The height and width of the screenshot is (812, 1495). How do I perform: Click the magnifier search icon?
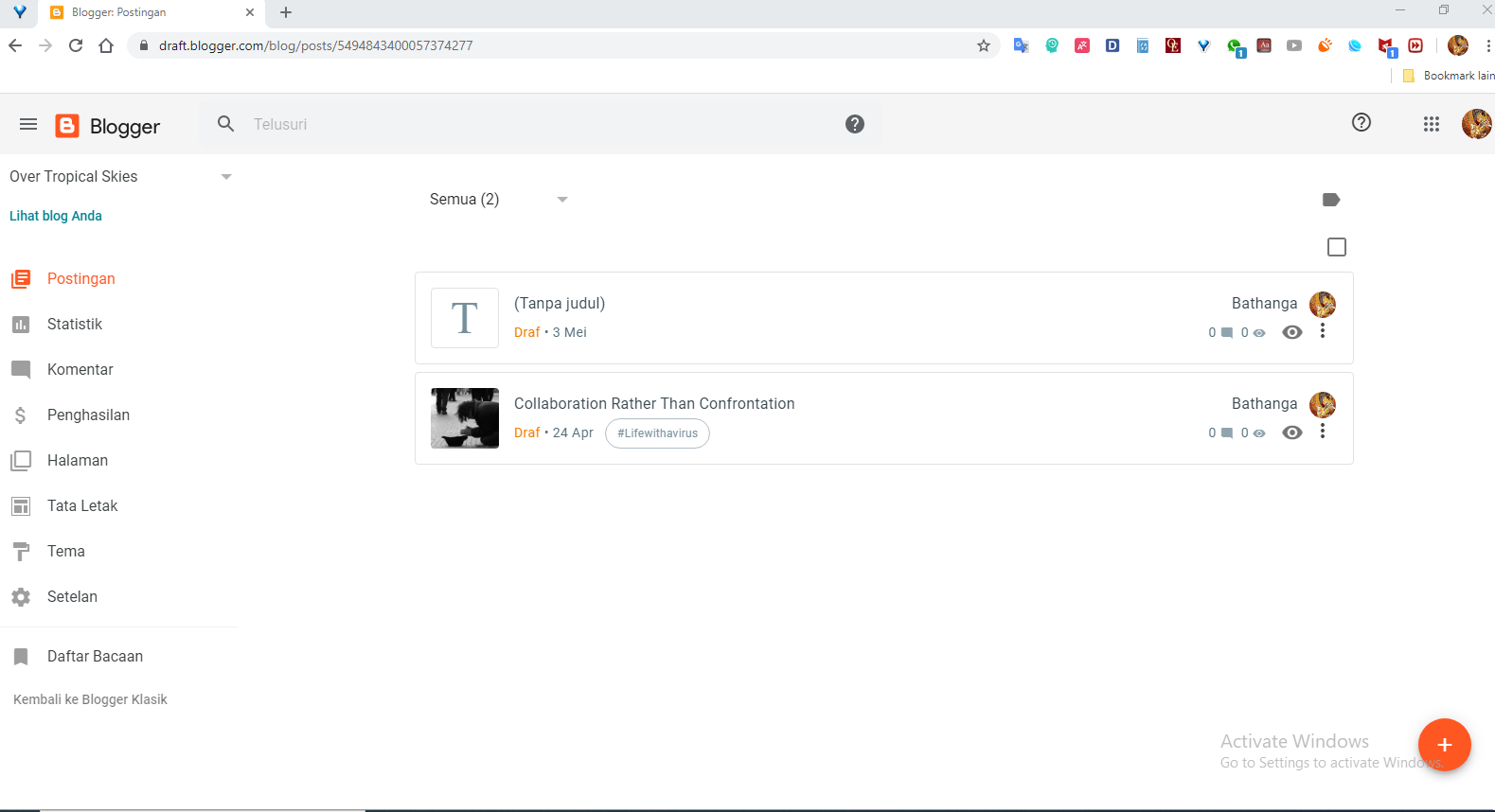click(x=225, y=124)
